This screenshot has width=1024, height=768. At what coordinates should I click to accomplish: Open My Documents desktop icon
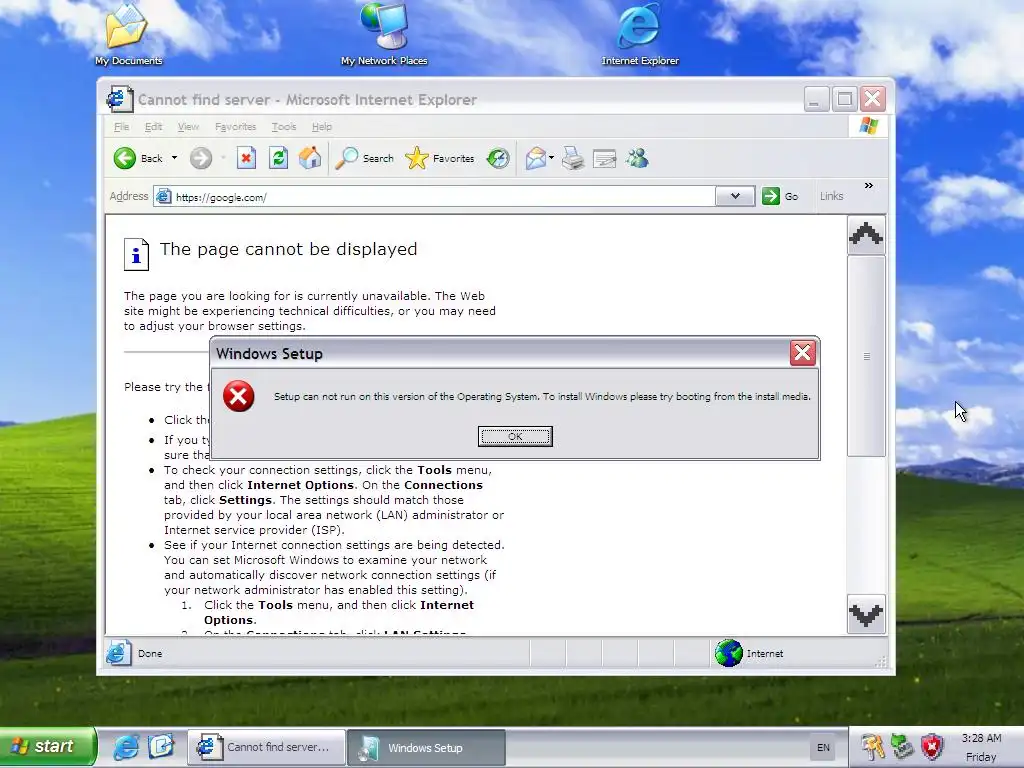tap(127, 35)
